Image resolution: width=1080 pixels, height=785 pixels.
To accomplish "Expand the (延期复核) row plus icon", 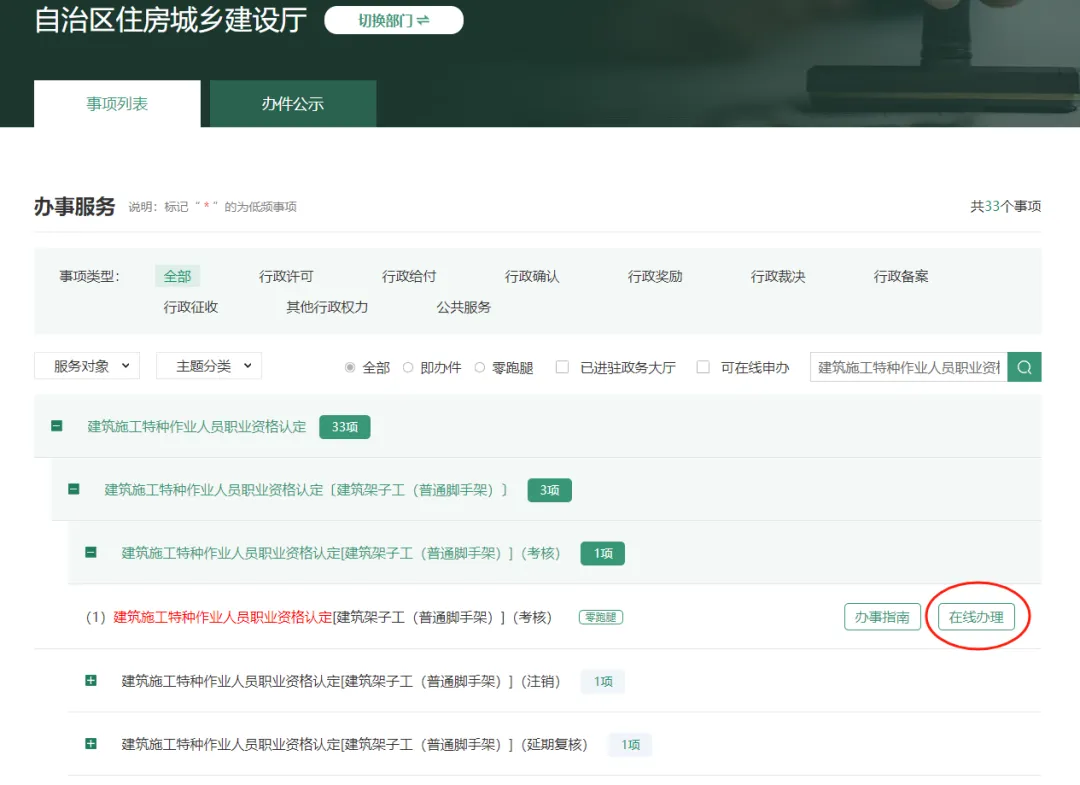I will click(91, 744).
